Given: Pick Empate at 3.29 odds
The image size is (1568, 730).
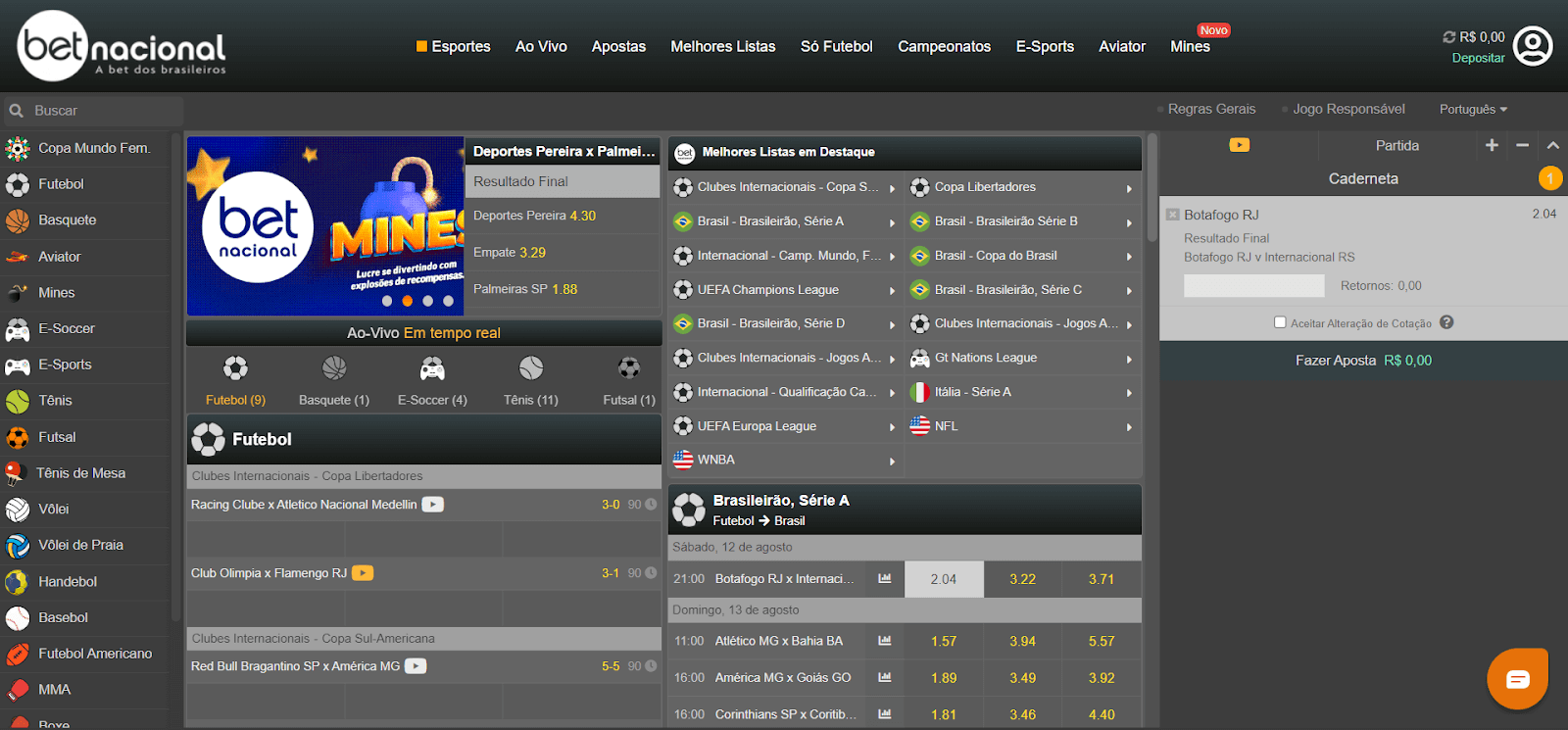Looking at the screenshot, I should pyautogui.click(x=563, y=252).
